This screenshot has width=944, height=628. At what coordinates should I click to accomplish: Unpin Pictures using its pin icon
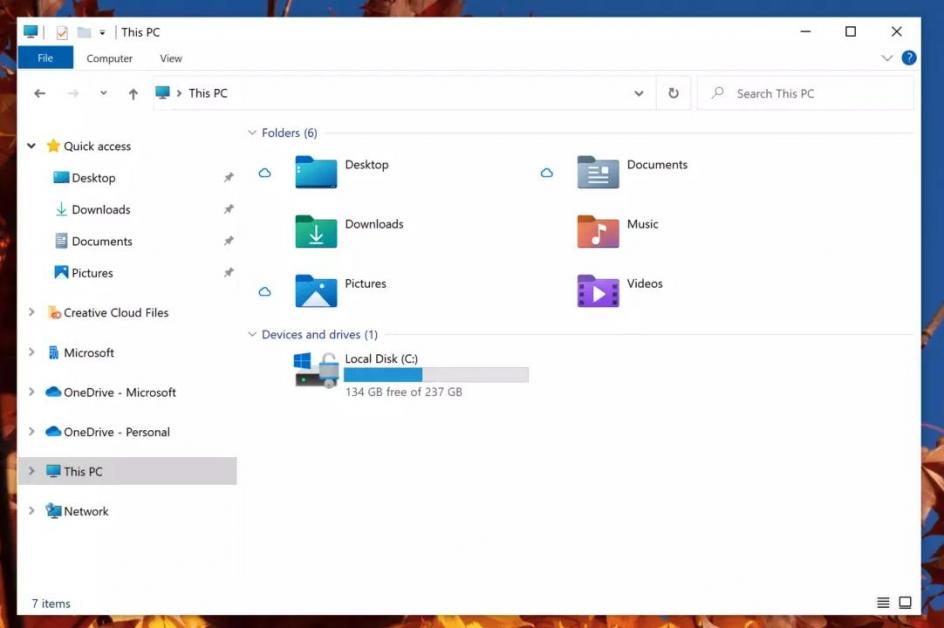[x=228, y=273]
